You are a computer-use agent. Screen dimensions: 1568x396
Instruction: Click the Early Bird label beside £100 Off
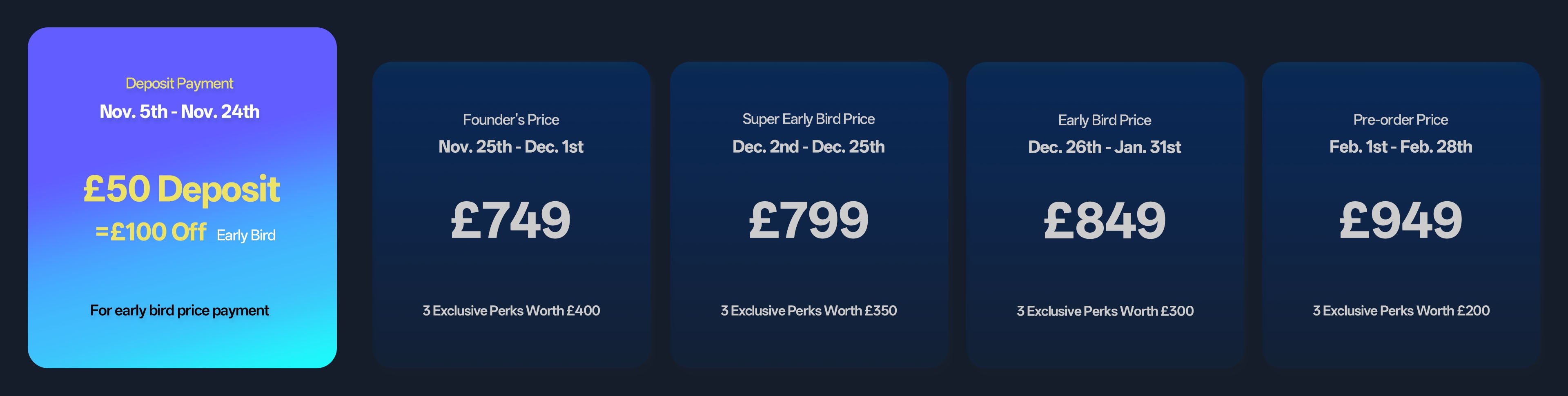tap(246, 236)
